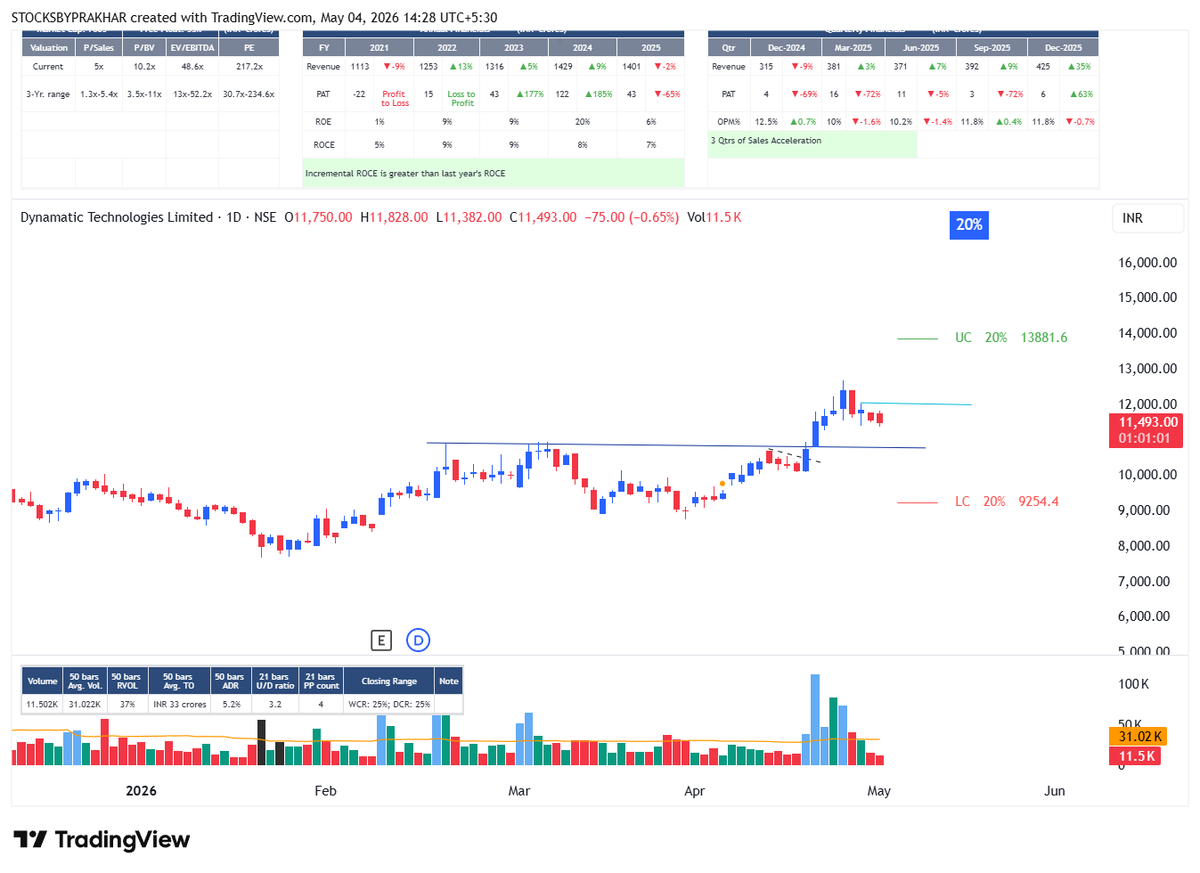Select the 'WCR: 25%; DCR: 25%' closing range cell

(389, 705)
